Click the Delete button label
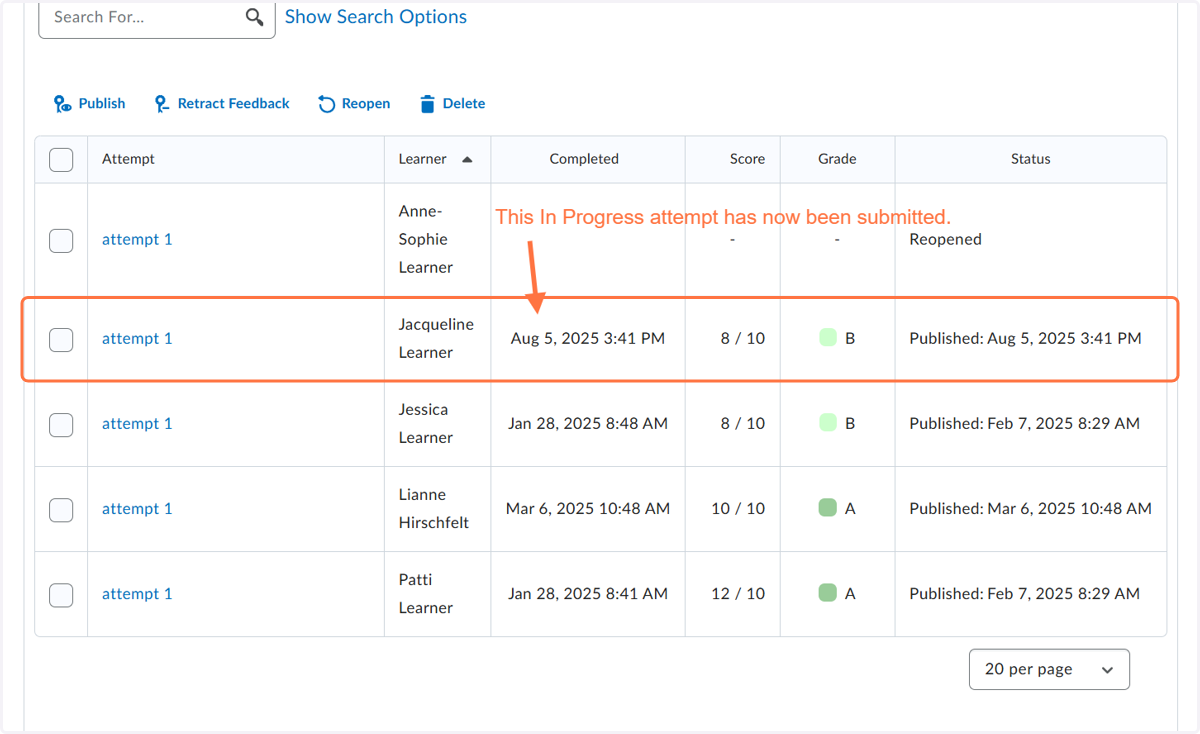The image size is (1200, 734). 464,104
